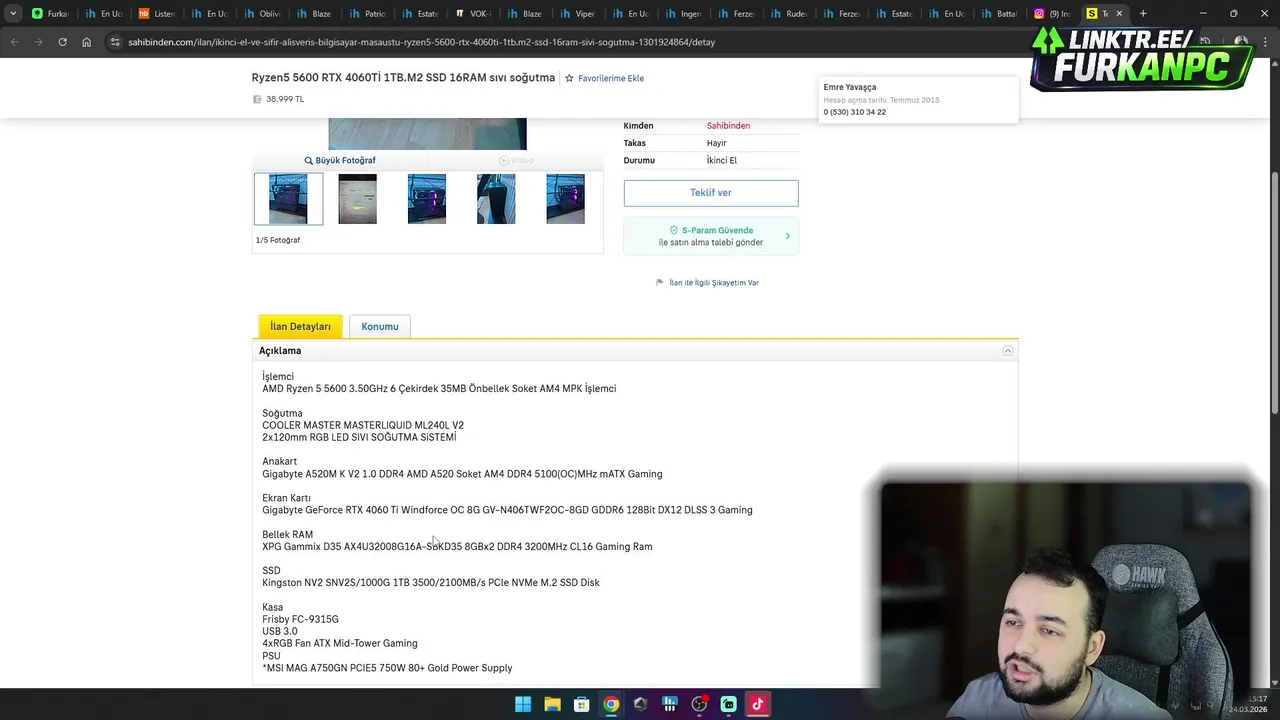Image resolution: width=1280 pixels, height=720 pixels.
Task: Switch to the Ingen browser tab
Action: [x=684, y=13]
